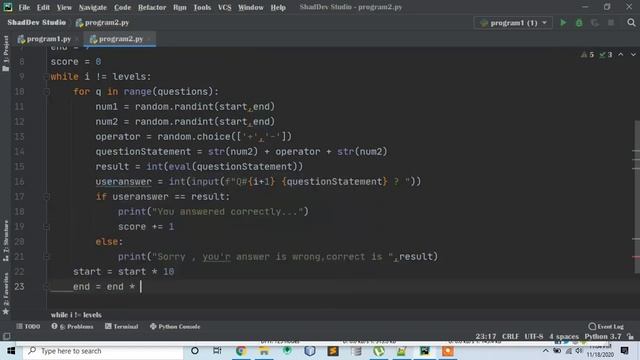Click the underlined 'useranswer' variable on line 16
Image resolution: width=640 pixels, height=360 pixels.
(124, 182)
